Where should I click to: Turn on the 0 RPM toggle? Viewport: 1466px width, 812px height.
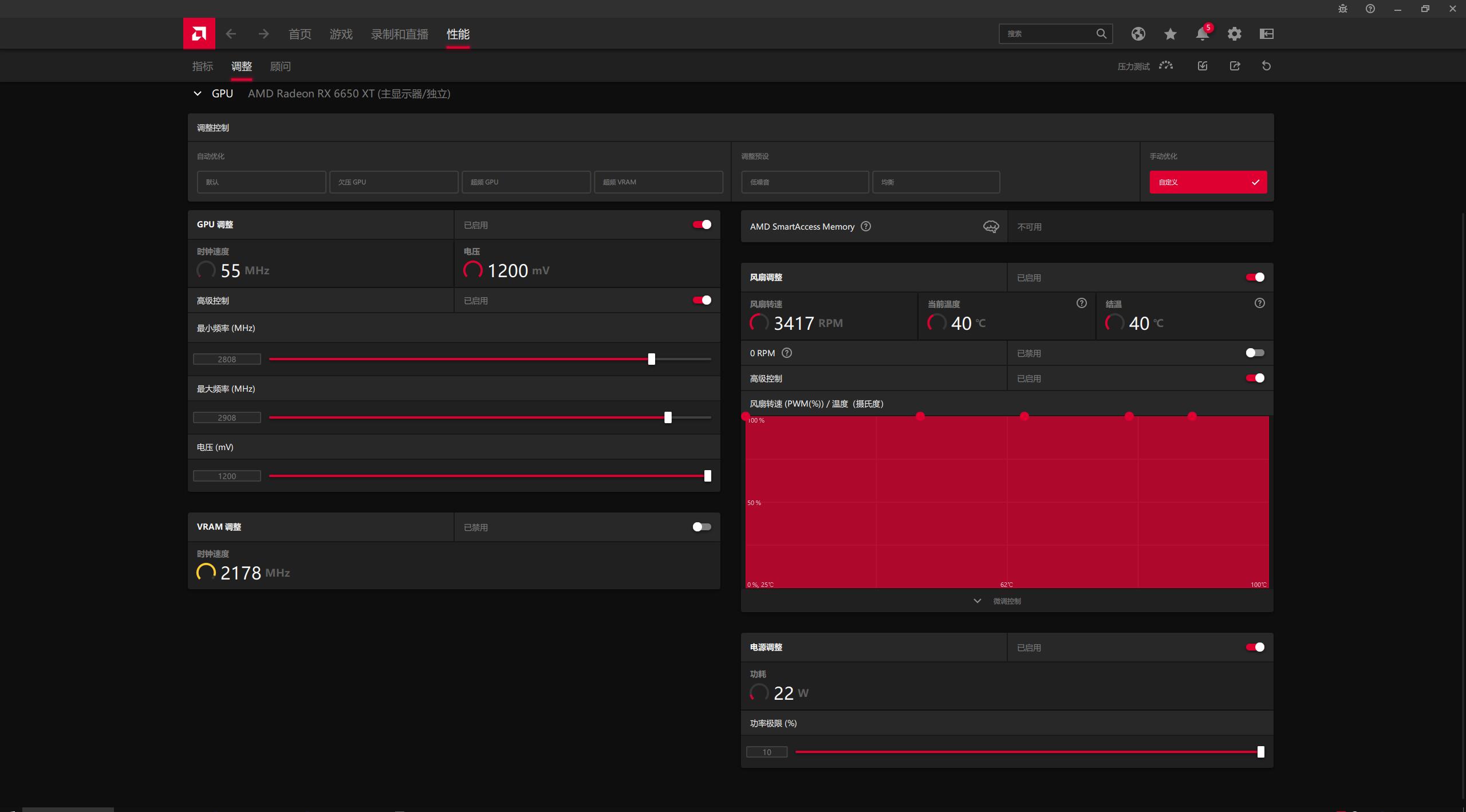click(x=1255, y=353)
